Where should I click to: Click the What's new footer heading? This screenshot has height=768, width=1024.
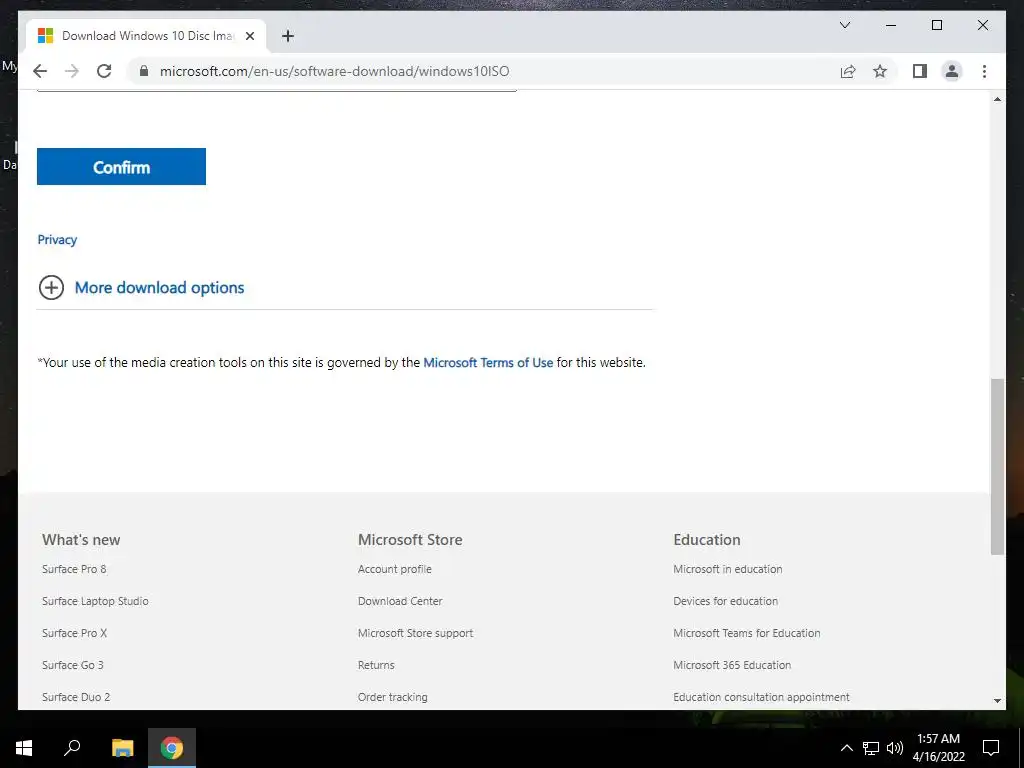click(x=81, y=539)
